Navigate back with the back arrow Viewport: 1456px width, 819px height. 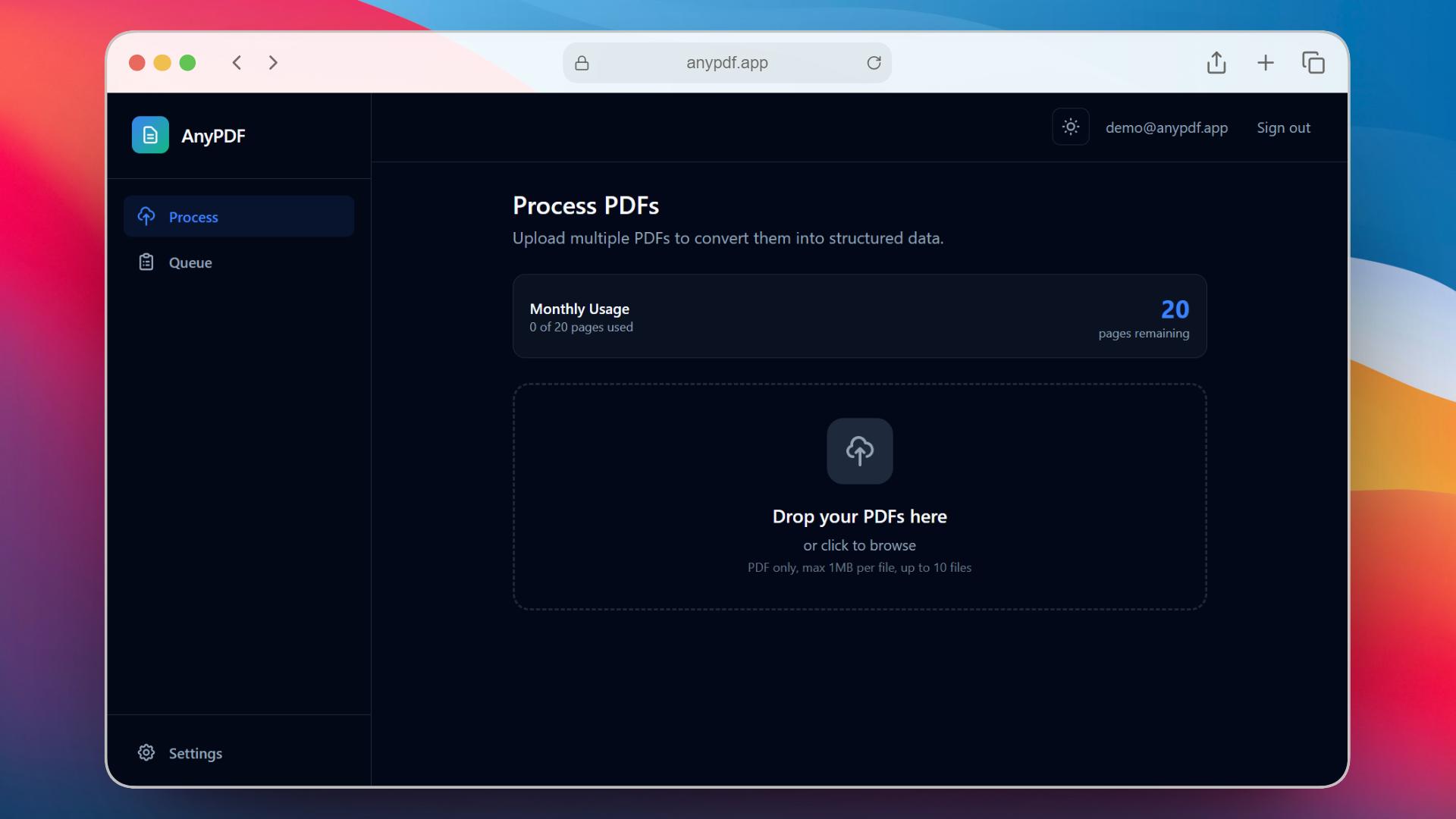pos(237,63)
